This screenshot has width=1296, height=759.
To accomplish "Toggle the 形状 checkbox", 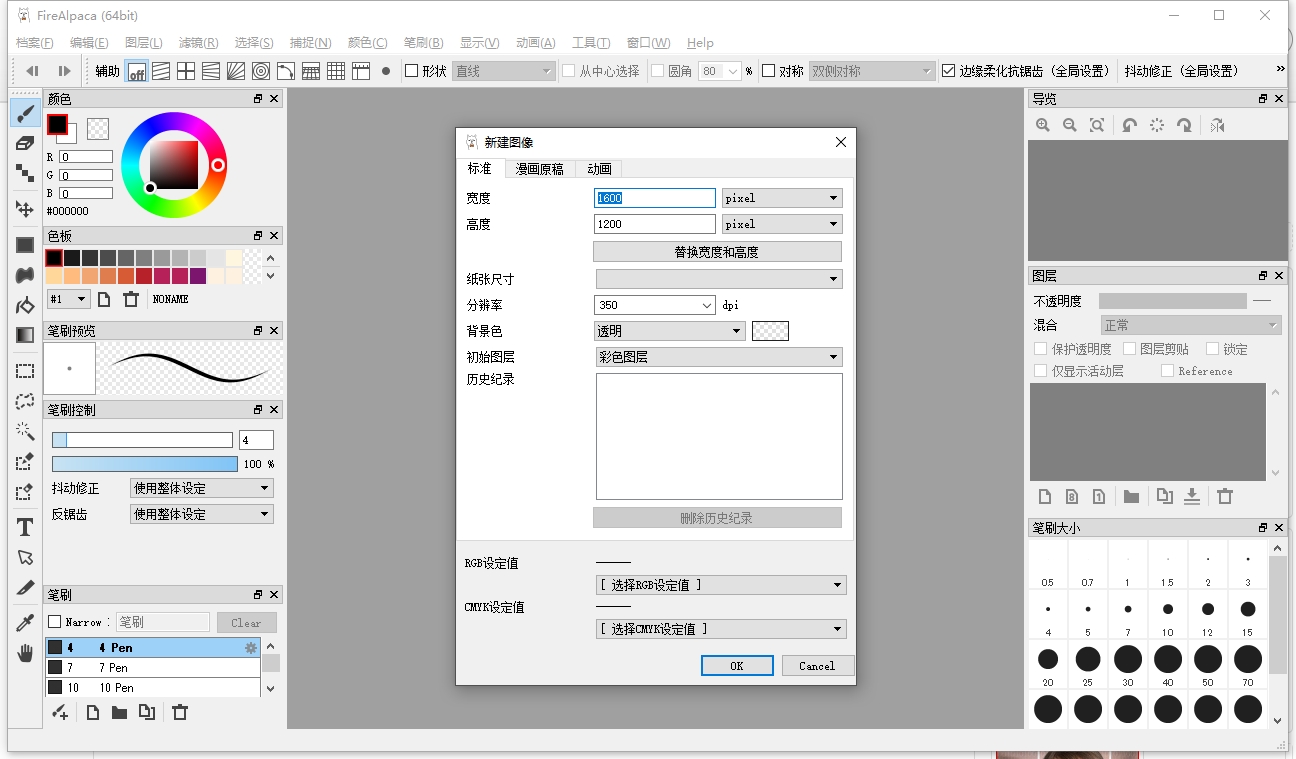I will 411,71.
